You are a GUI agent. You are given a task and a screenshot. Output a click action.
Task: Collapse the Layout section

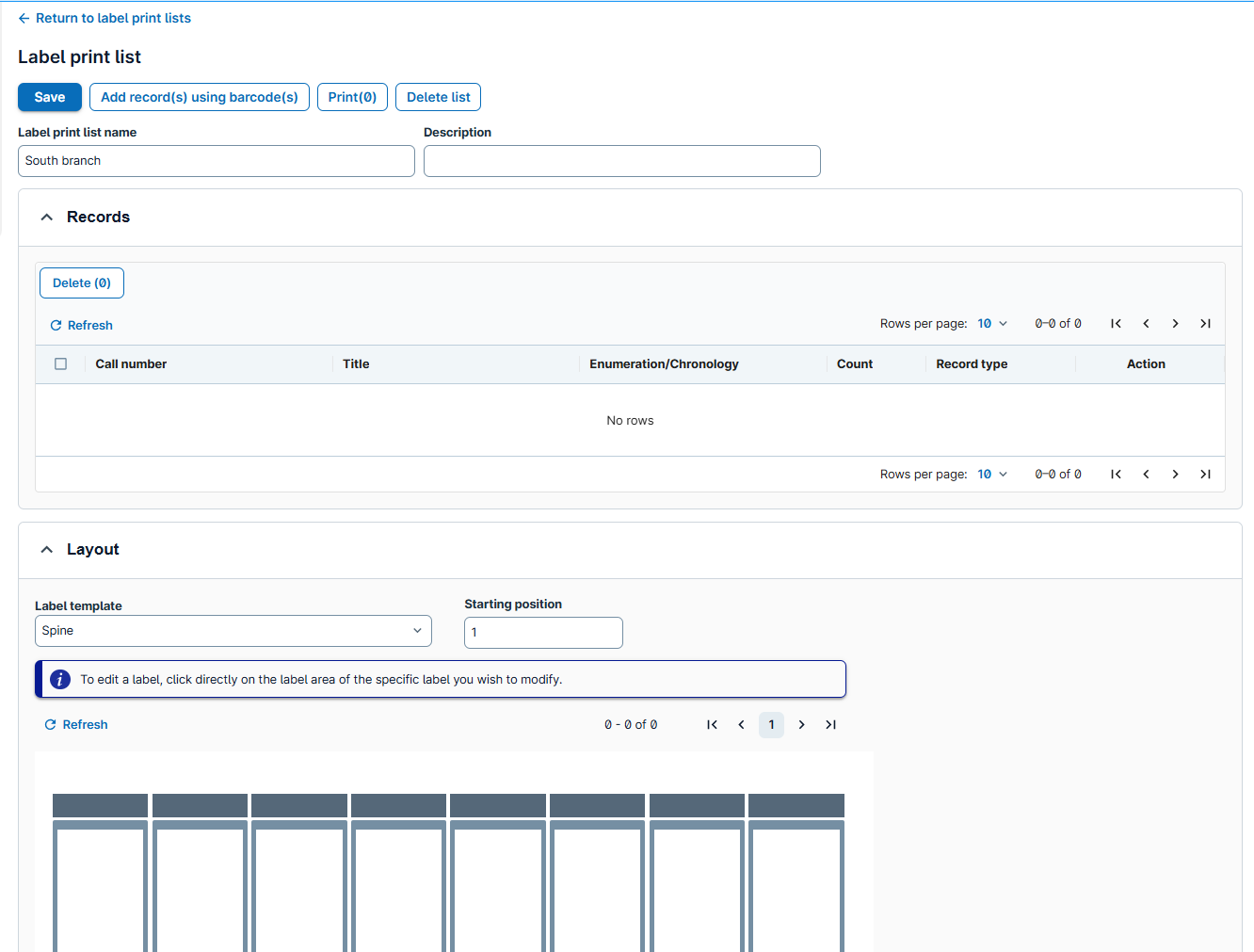tap(47, 550)
